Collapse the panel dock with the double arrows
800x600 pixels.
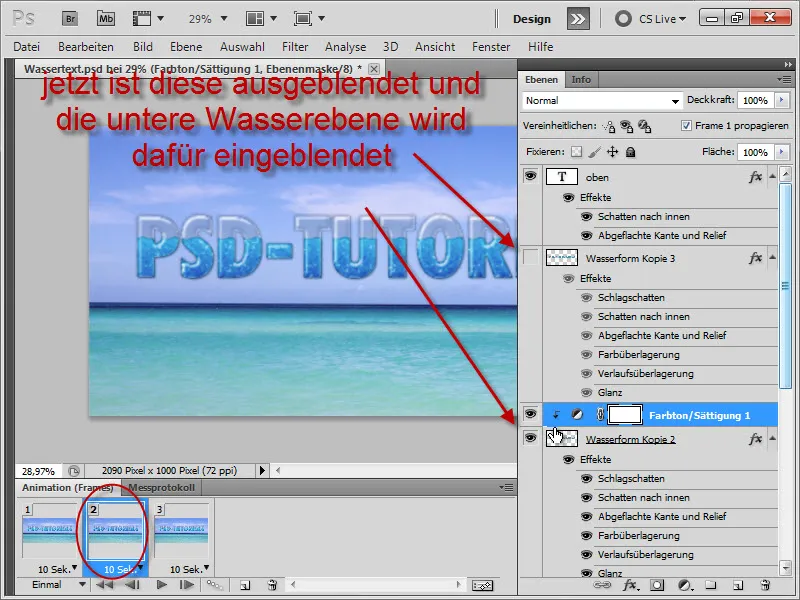(x=788, y=65)
